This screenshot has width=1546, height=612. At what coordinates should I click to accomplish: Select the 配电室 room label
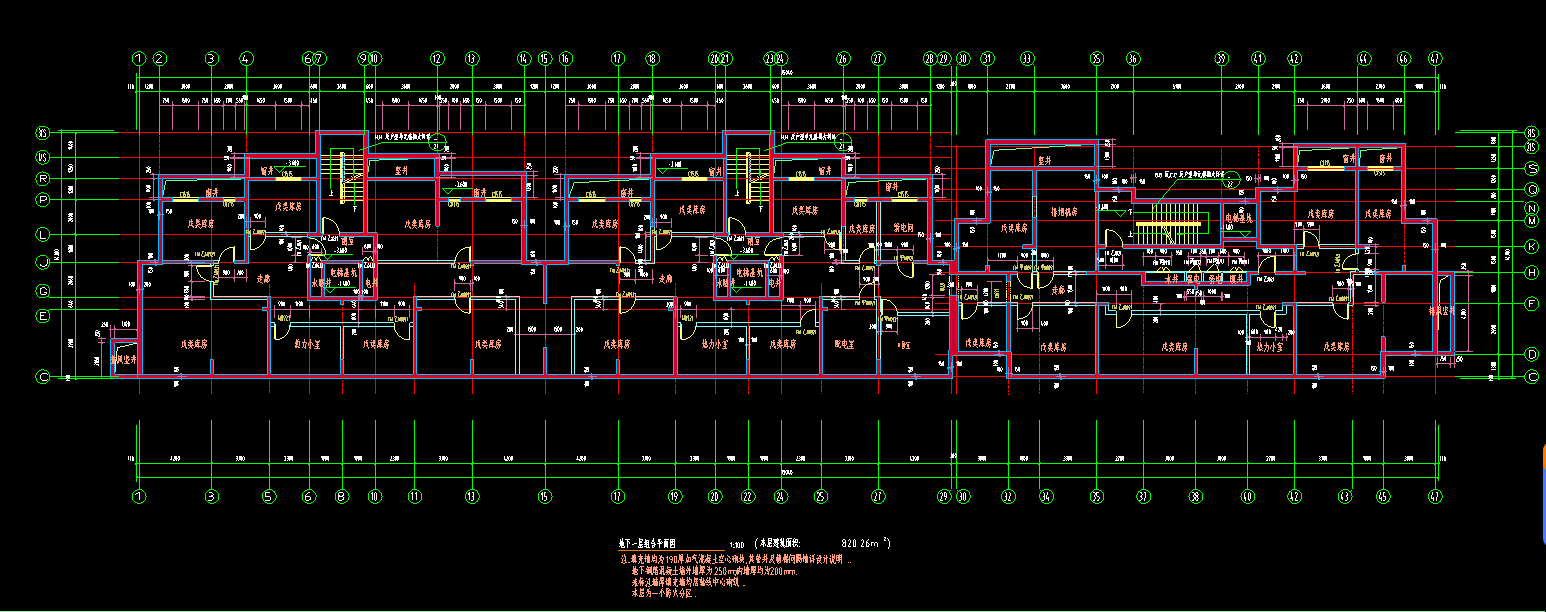click(846, 344)
